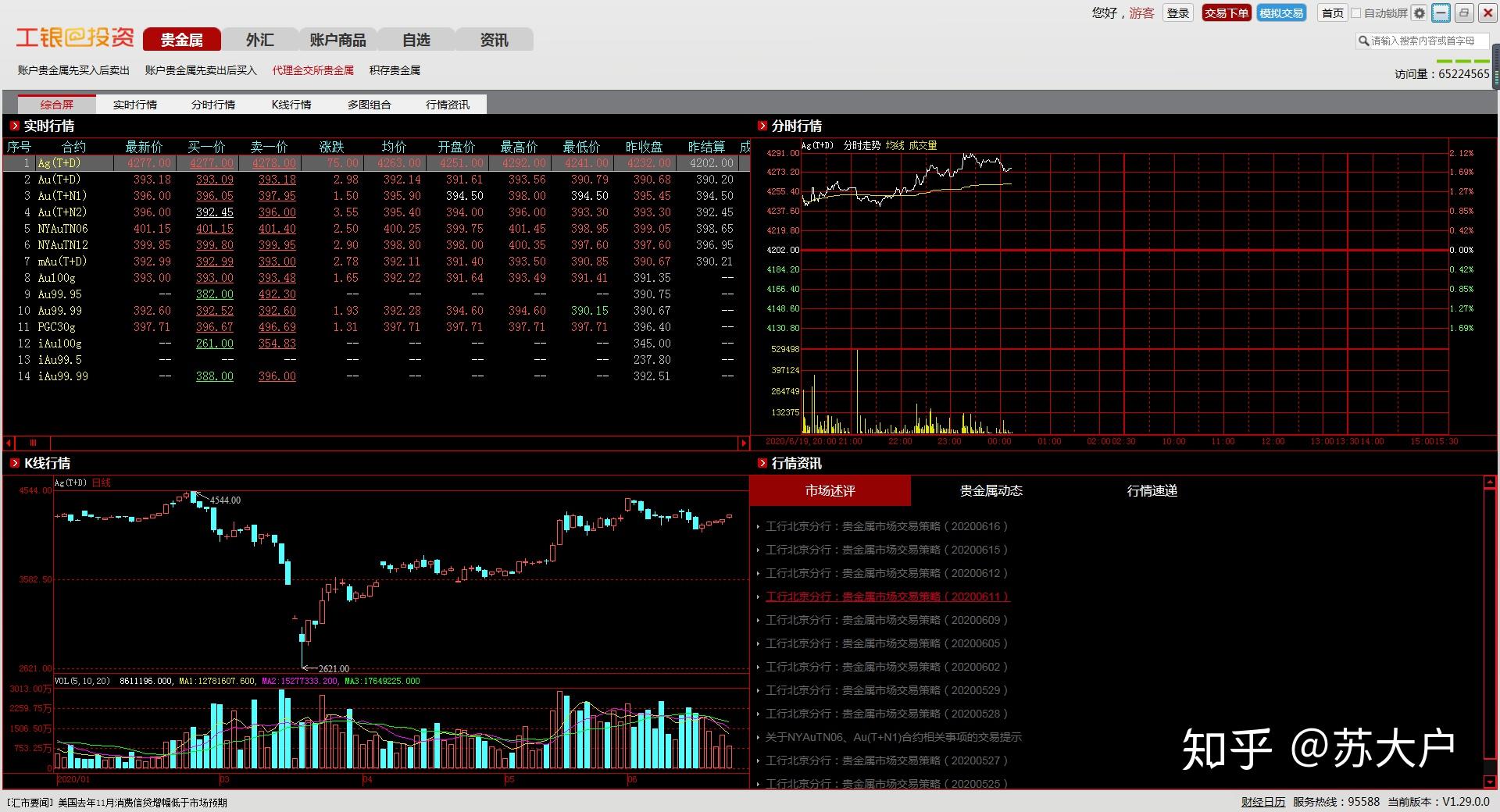The height and width of the screenshot is (812, 1500).
Task: Click the table's left horizontal scroll arrow
Action: tap(9, 443)
